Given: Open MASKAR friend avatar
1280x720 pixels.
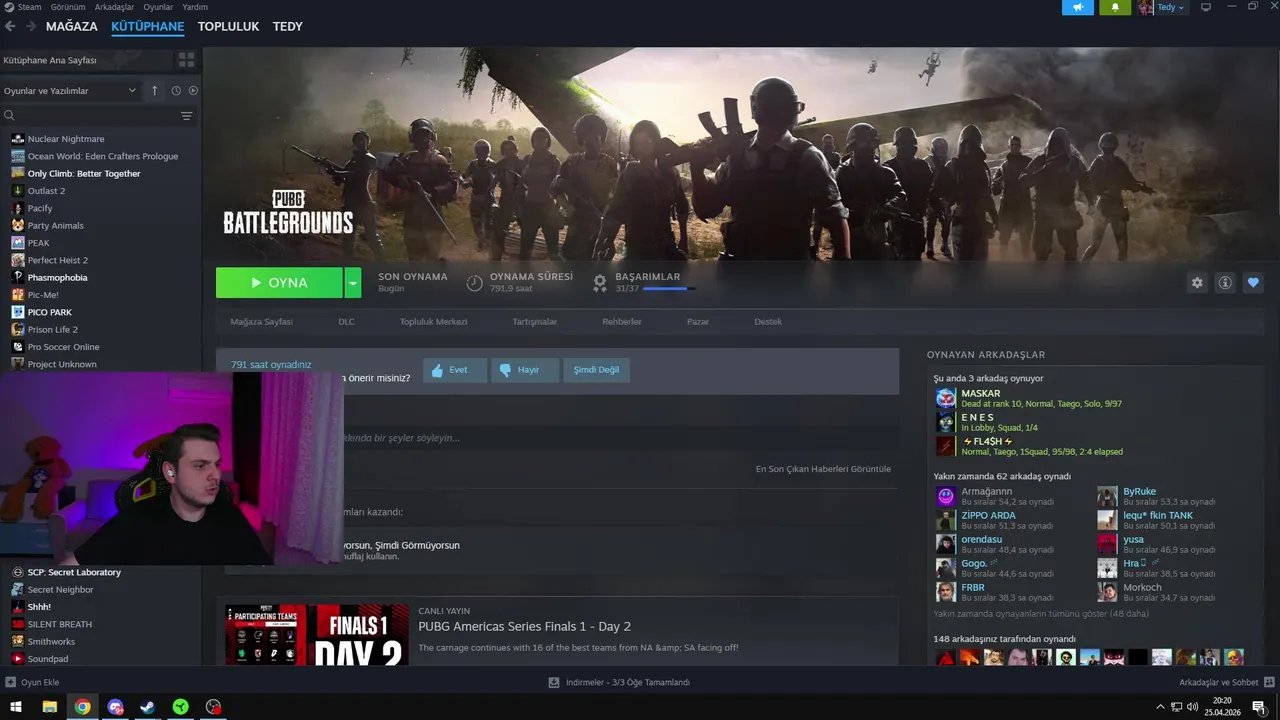Looking at the screenshot, I should click(x=946, y=398).
